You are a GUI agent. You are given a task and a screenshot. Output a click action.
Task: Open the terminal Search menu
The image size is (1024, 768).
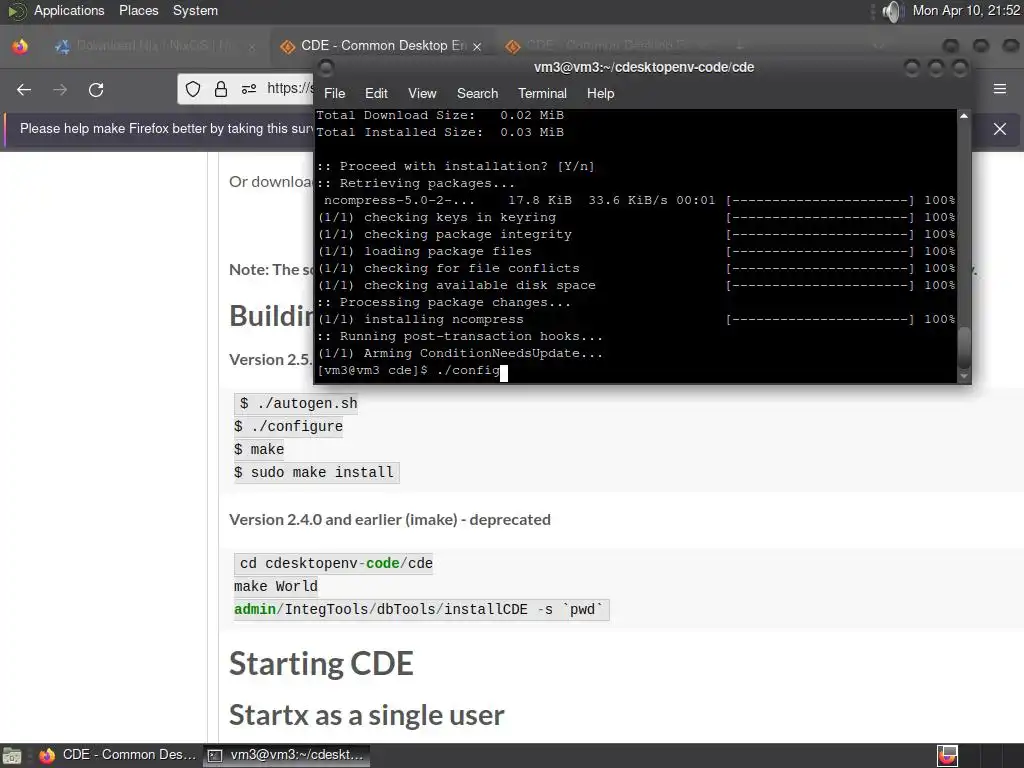tap(477, 93)
